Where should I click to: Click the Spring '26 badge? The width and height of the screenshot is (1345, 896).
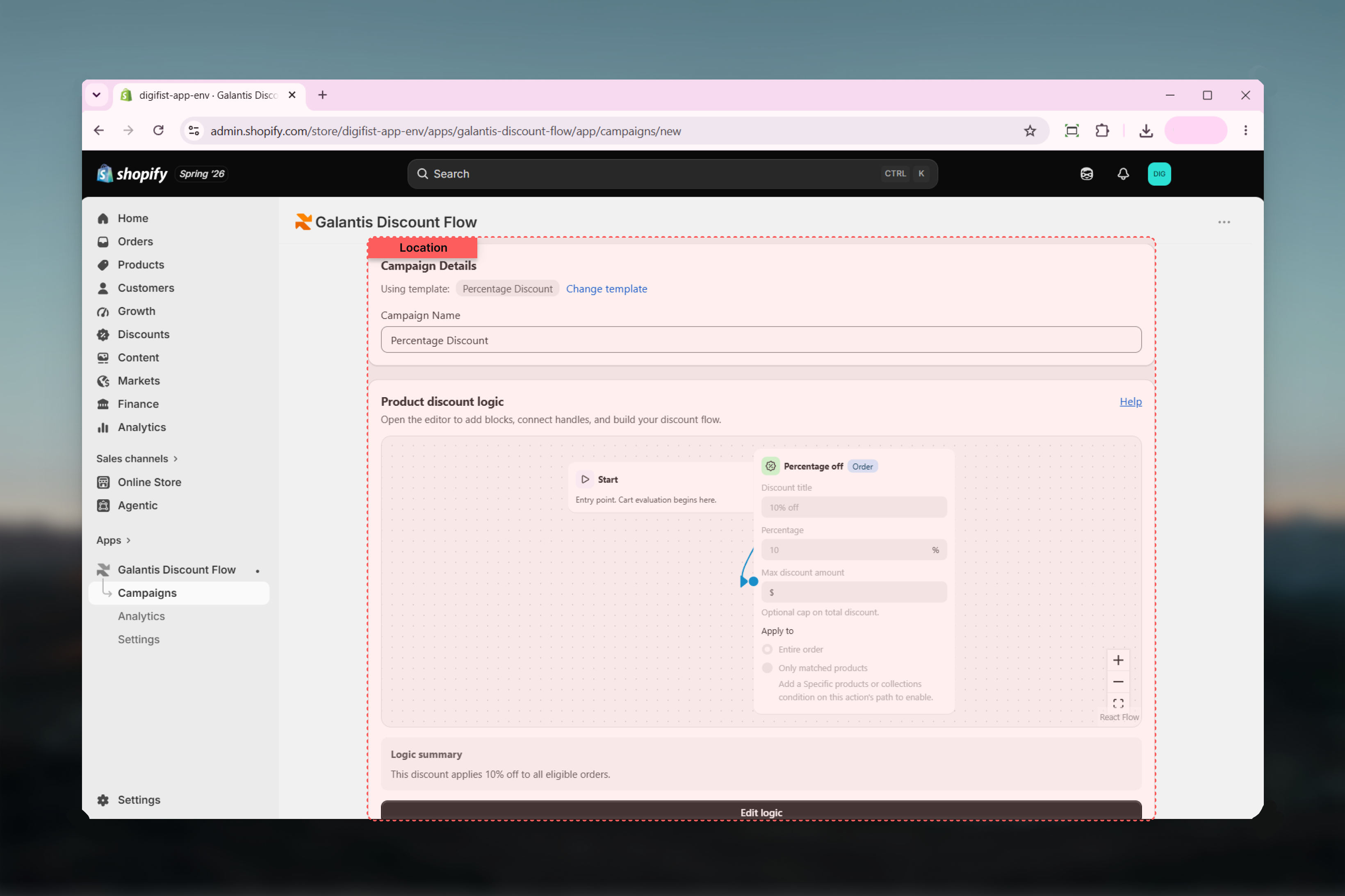point(202,174)
